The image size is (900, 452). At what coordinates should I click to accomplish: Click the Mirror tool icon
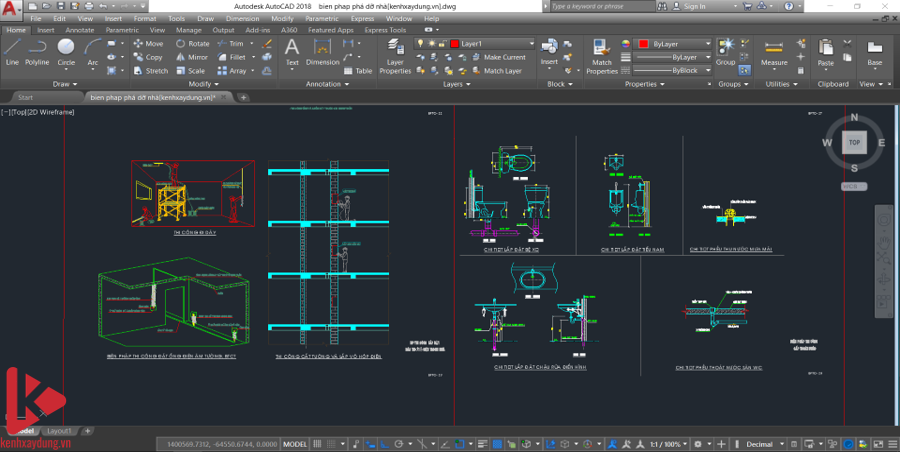[182, 57]
